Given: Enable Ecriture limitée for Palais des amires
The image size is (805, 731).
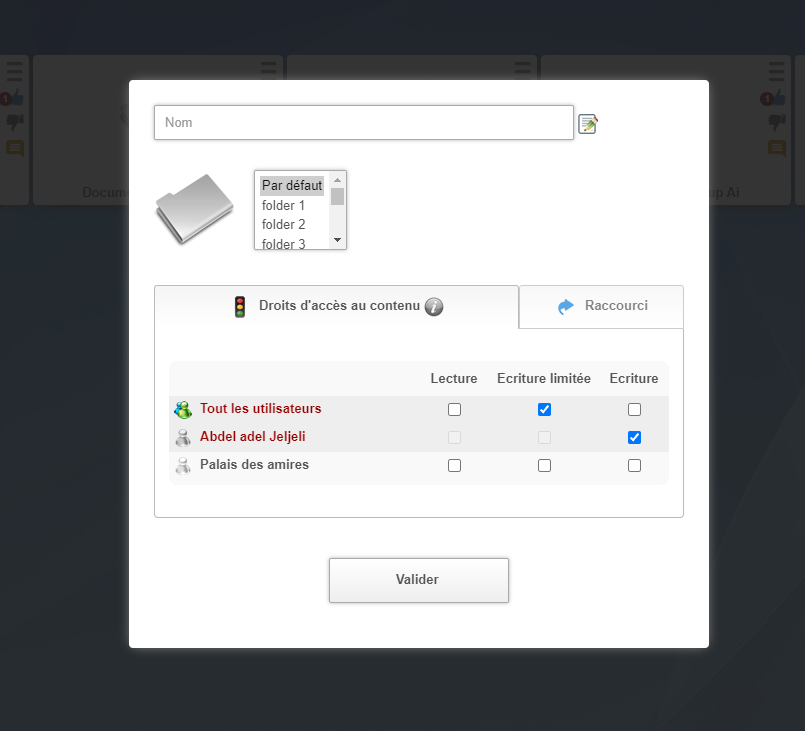Looking at the screenshot, I should [544, 466].
